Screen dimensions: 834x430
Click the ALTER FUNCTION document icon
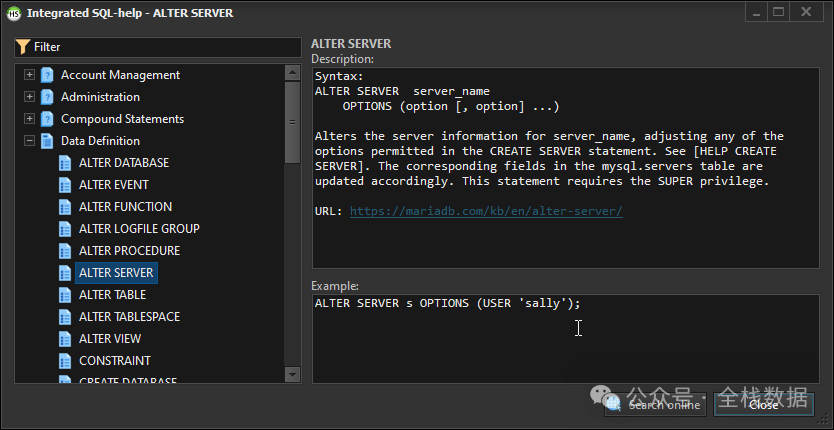pyautogui.click(x=66, y=207)
